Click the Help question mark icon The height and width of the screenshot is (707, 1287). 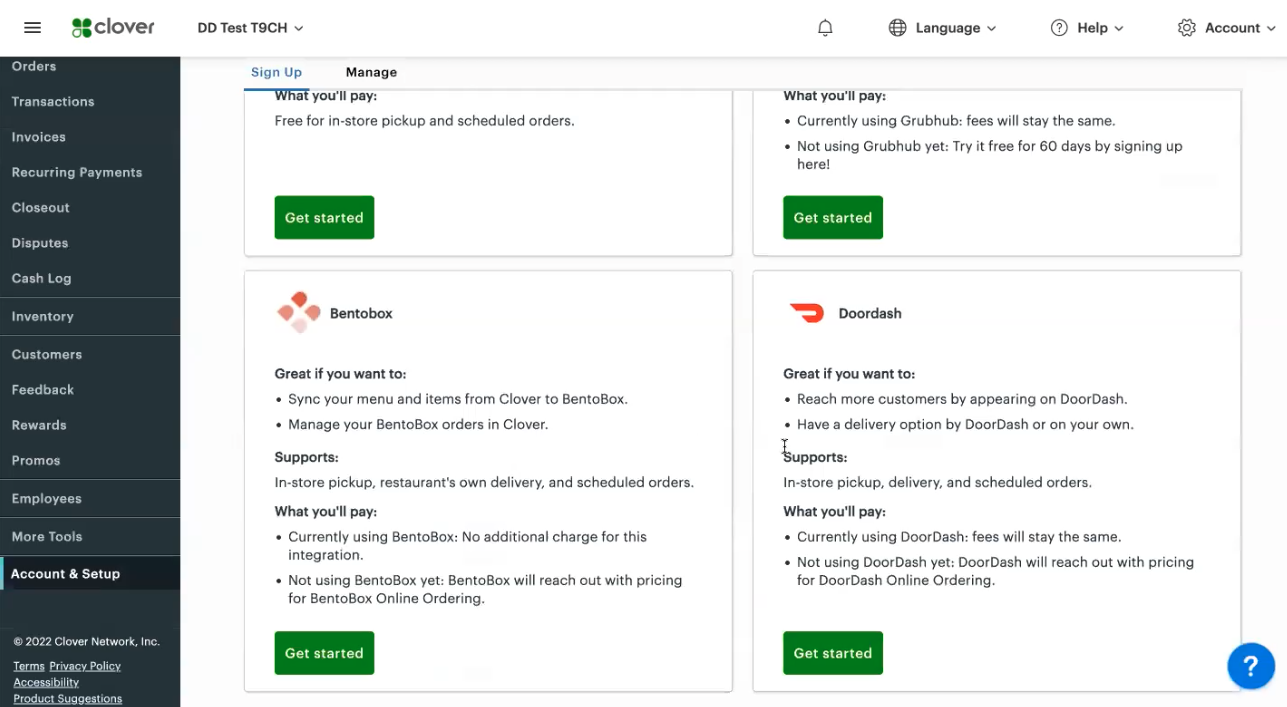pos(1059,27)
